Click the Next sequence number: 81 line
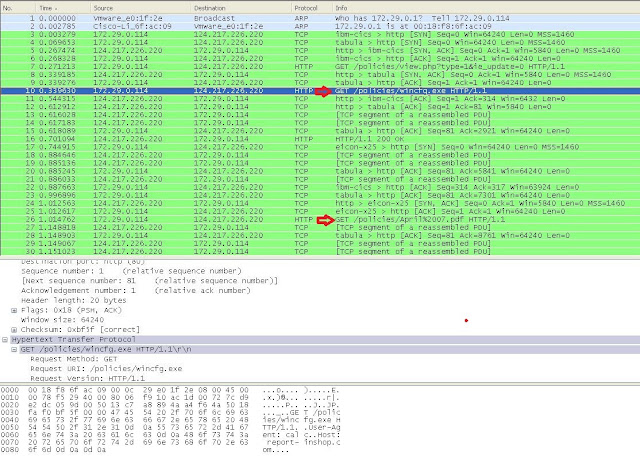 click(149, 281)
